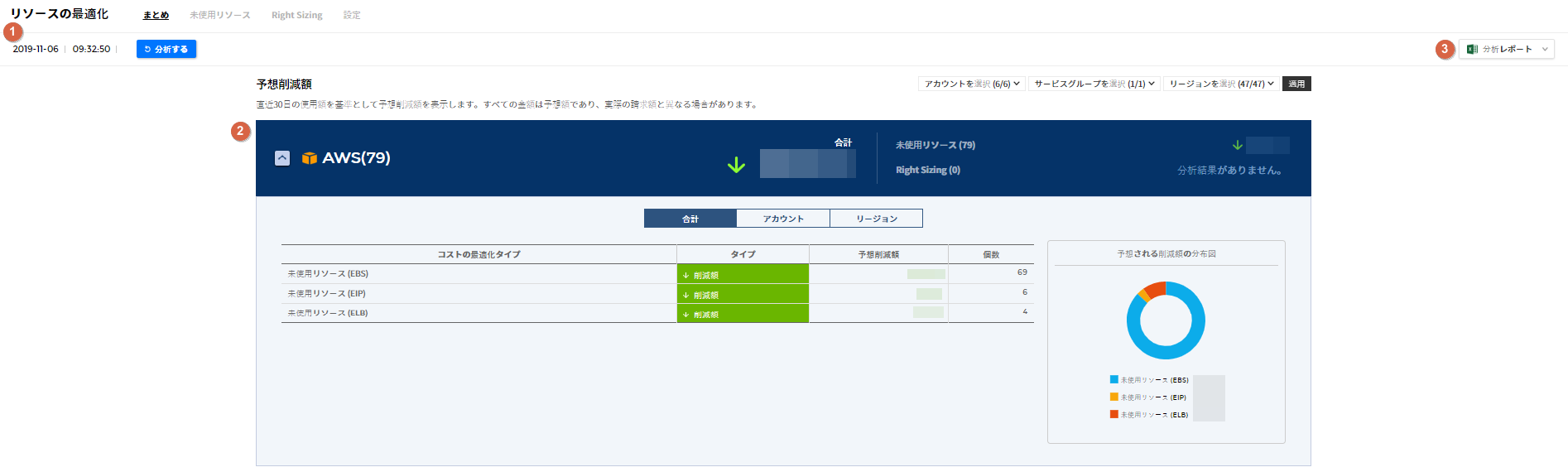Open the Right Sizing tab
Viewport: 1568px width, 472px height.
[296, 16]
